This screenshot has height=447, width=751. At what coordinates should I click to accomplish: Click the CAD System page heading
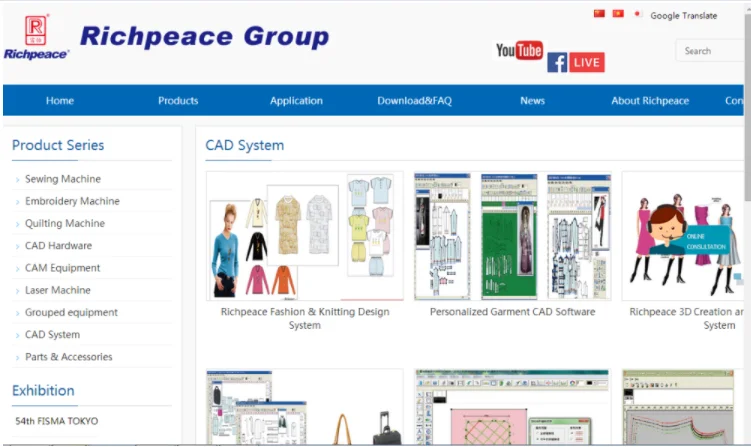[245, 145]
